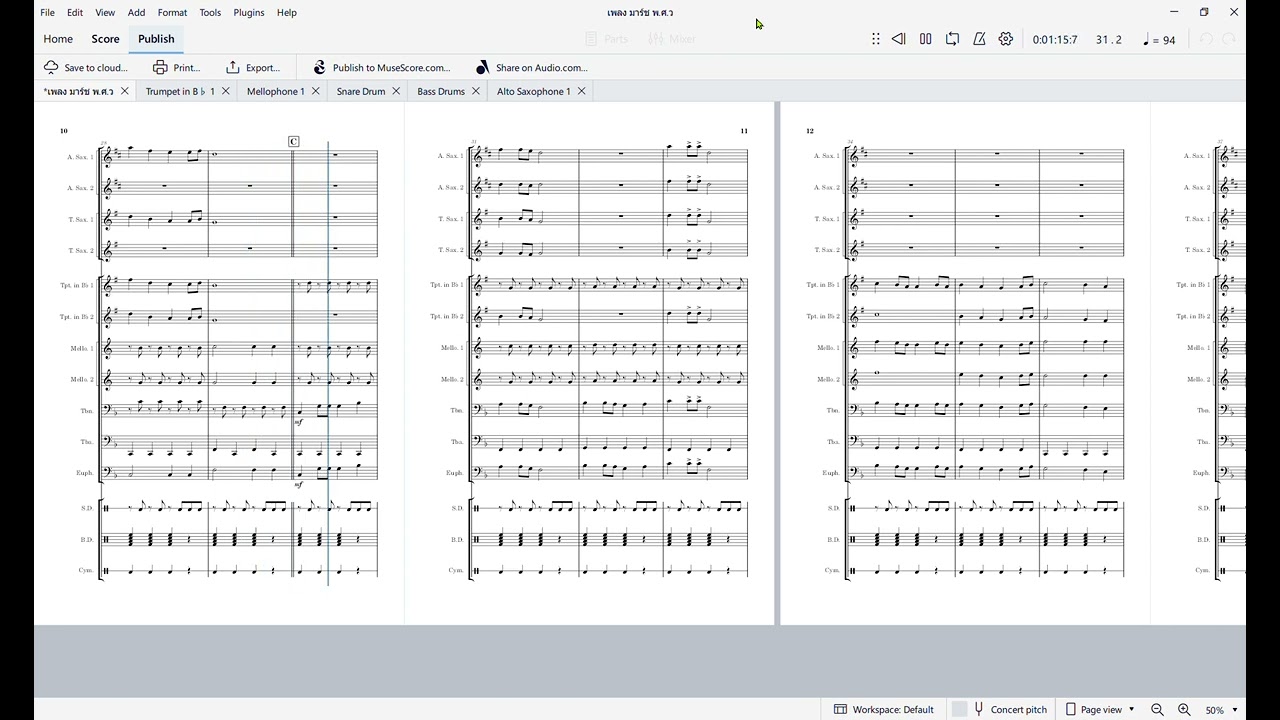
Task: Close the Bass Drums tab
Action: (476, 91)
